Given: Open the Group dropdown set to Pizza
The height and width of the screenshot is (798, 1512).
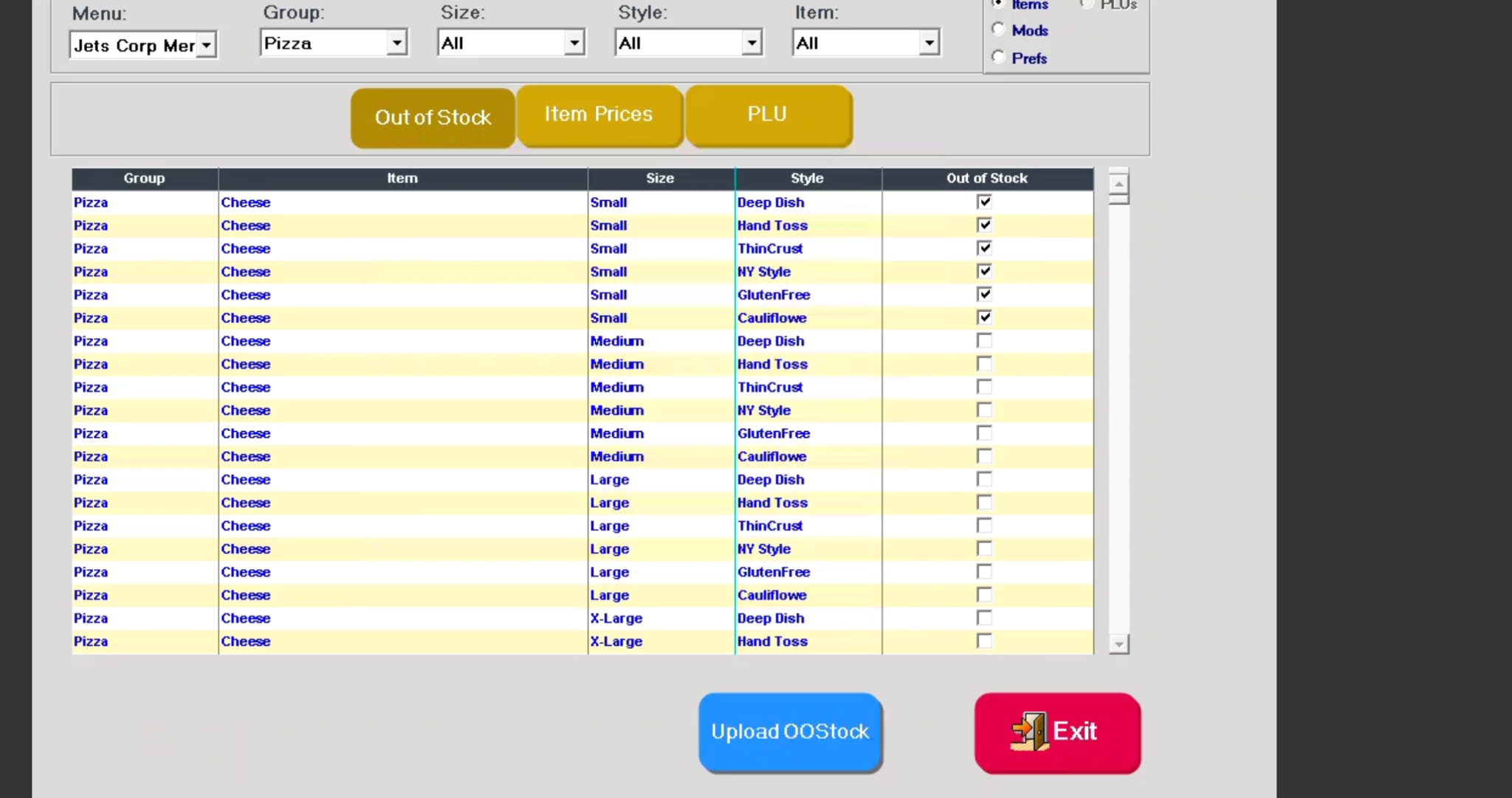Looking at the screenshot, I should tap(397, 43).
